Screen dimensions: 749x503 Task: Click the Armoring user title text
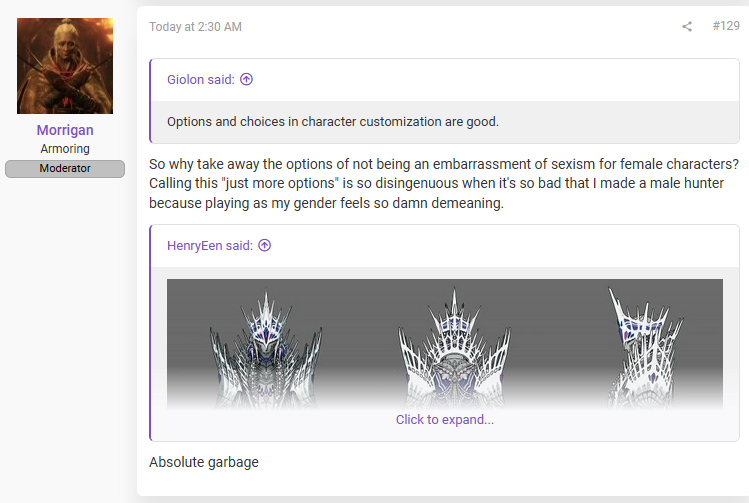pos(65,149)
